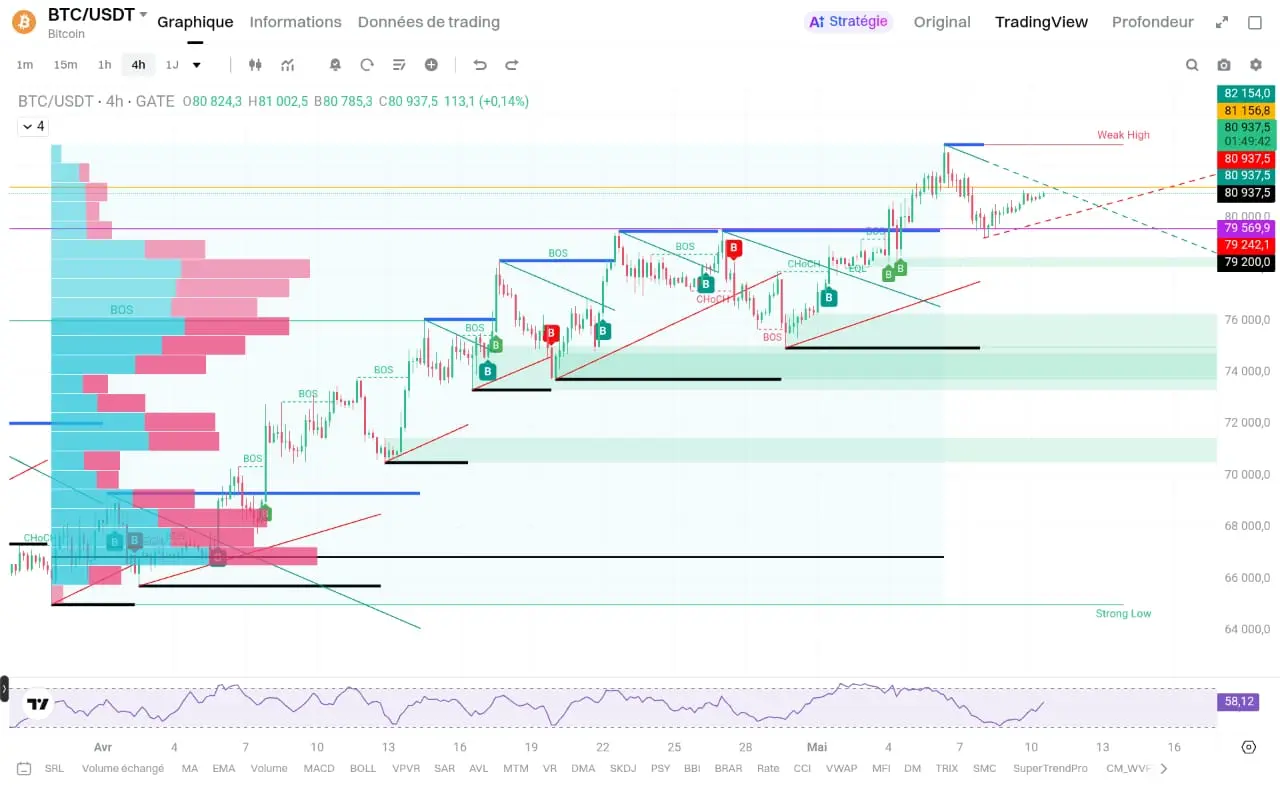Toggle the BOLL indicator
This screenshot has width=1280, height=800.
click(x=363, y=769)
